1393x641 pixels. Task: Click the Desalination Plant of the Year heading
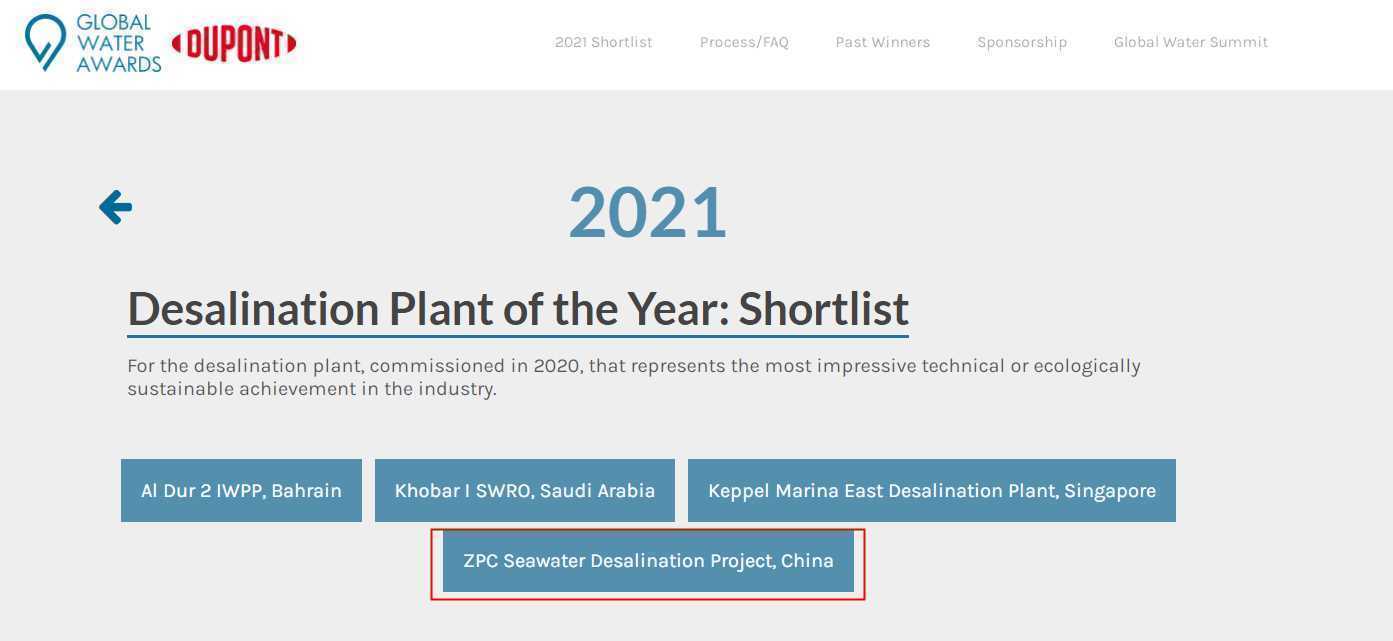coord(518,308)
